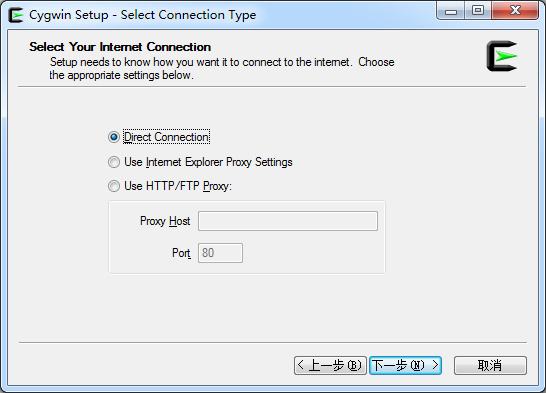The width and height of the screenshot is (546, 393).
Task: Click the Select Your Internet Connection heading
Action: [x=120, y=47]
